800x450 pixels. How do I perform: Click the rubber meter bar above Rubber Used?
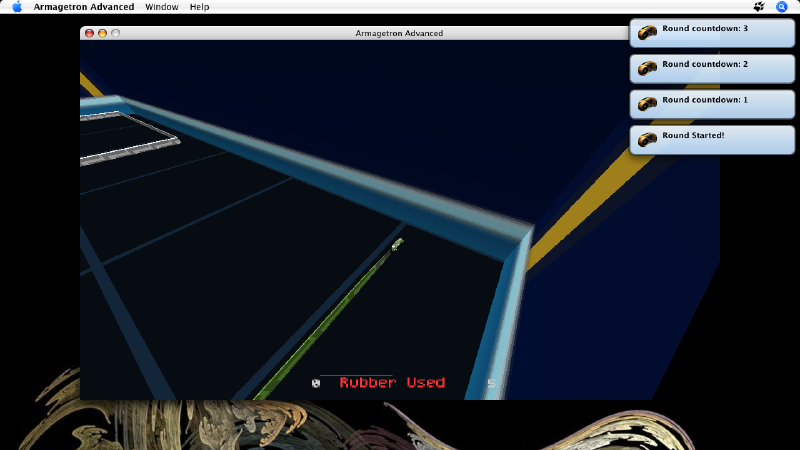click(x=356, y=376)
